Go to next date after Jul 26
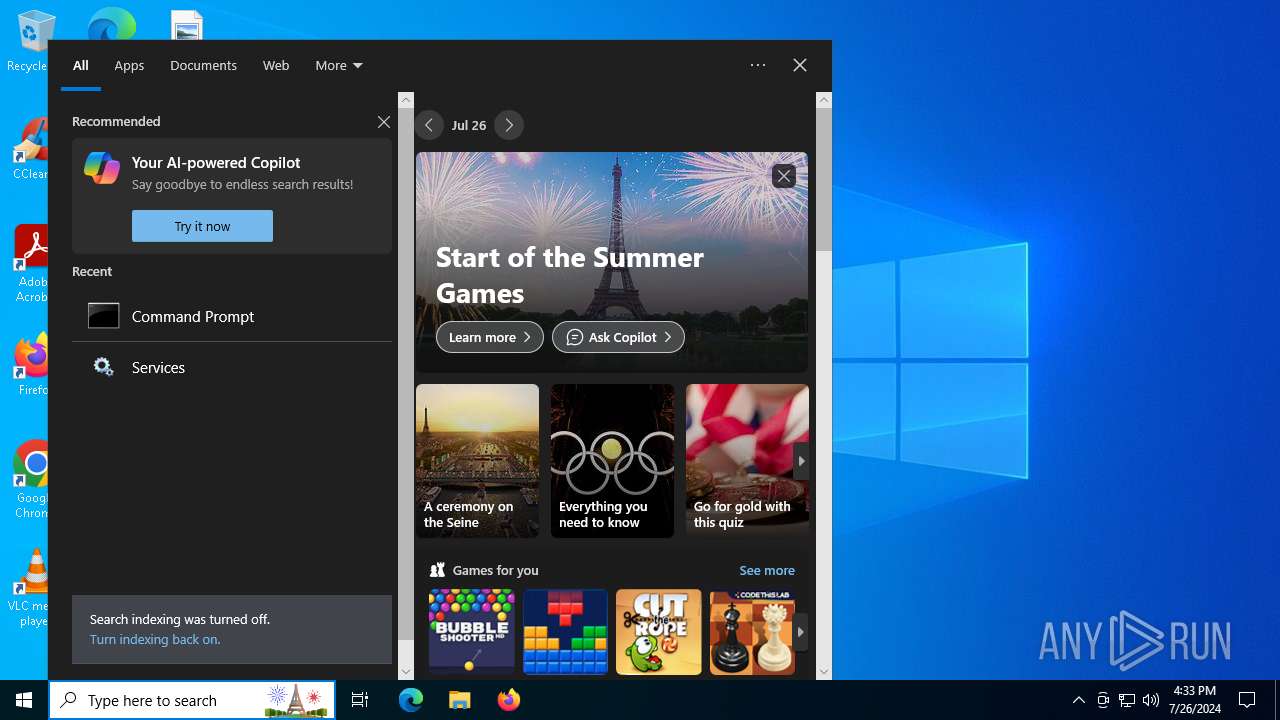The width and height of the screenshot is (1280, 720). (x=509, y=125)
